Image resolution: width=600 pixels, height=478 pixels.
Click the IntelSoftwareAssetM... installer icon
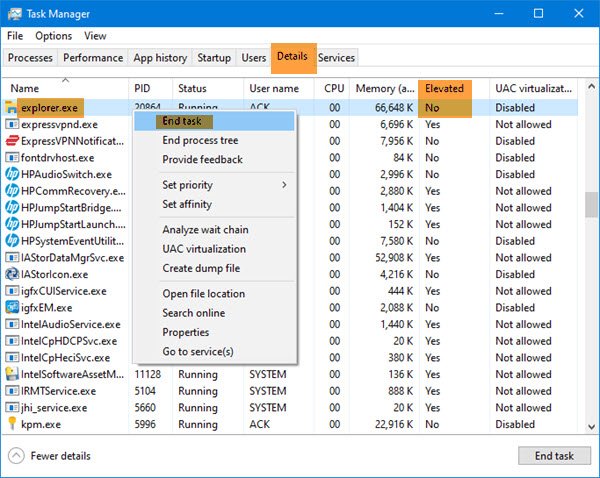point(12,374)
